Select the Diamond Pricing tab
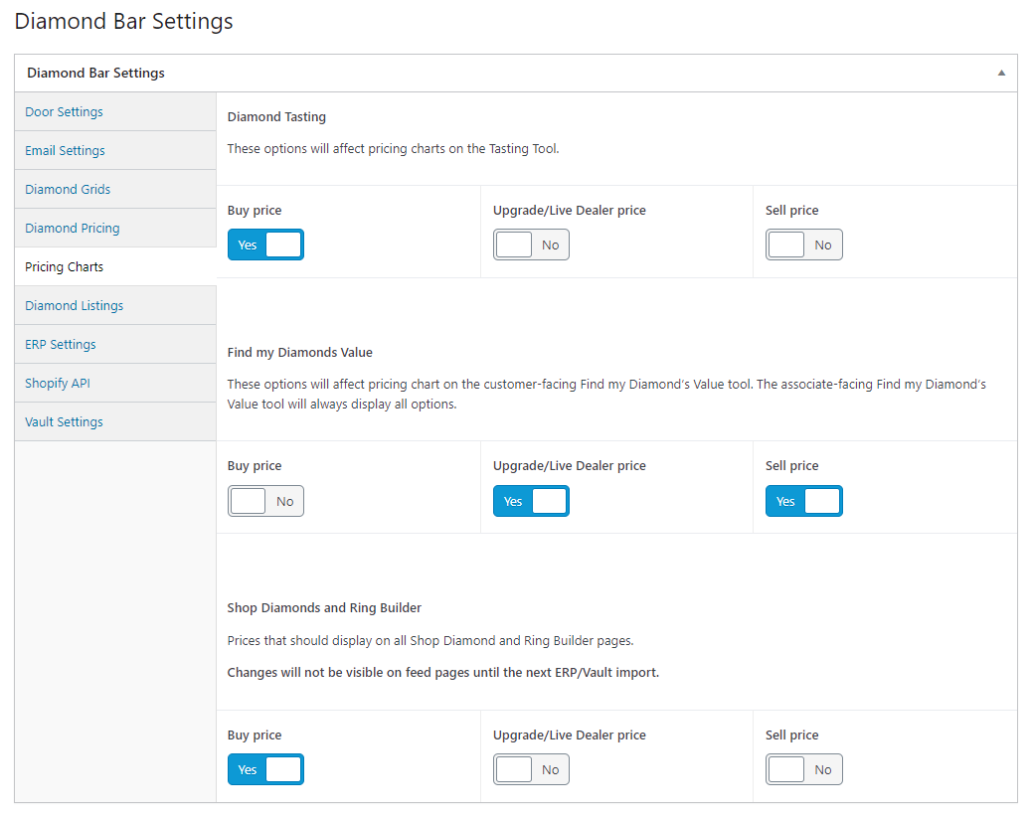This screenshot has height=817, width=1030. pyautogui.click(x=72, y=228)
